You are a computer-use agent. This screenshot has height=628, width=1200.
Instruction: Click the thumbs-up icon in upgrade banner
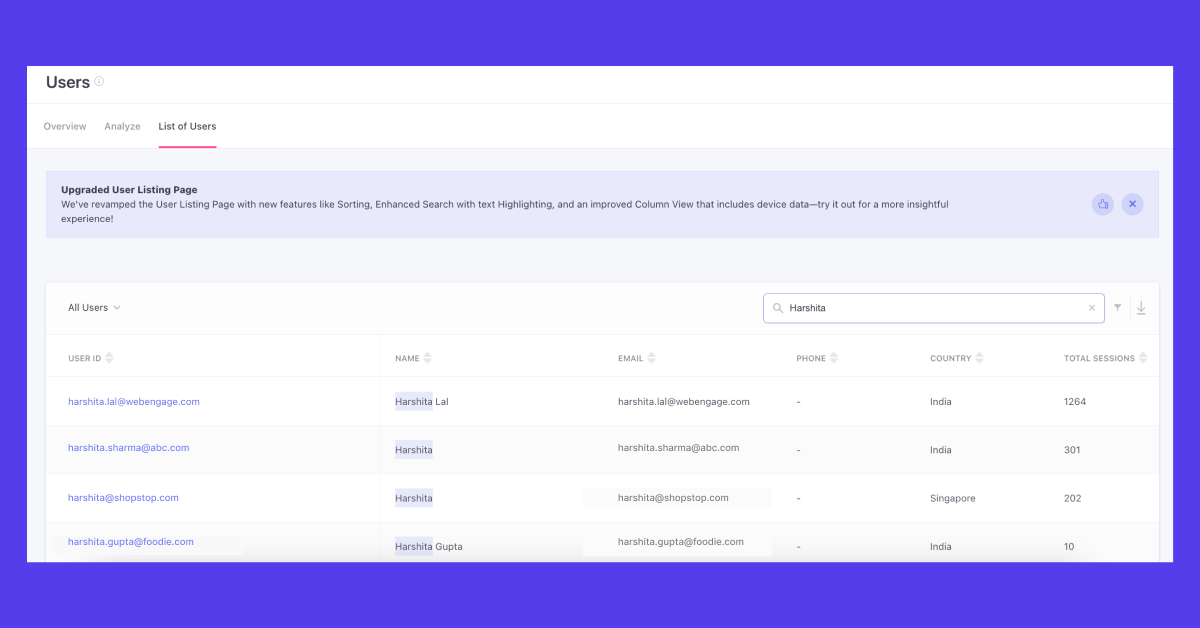coord(1102,204)
